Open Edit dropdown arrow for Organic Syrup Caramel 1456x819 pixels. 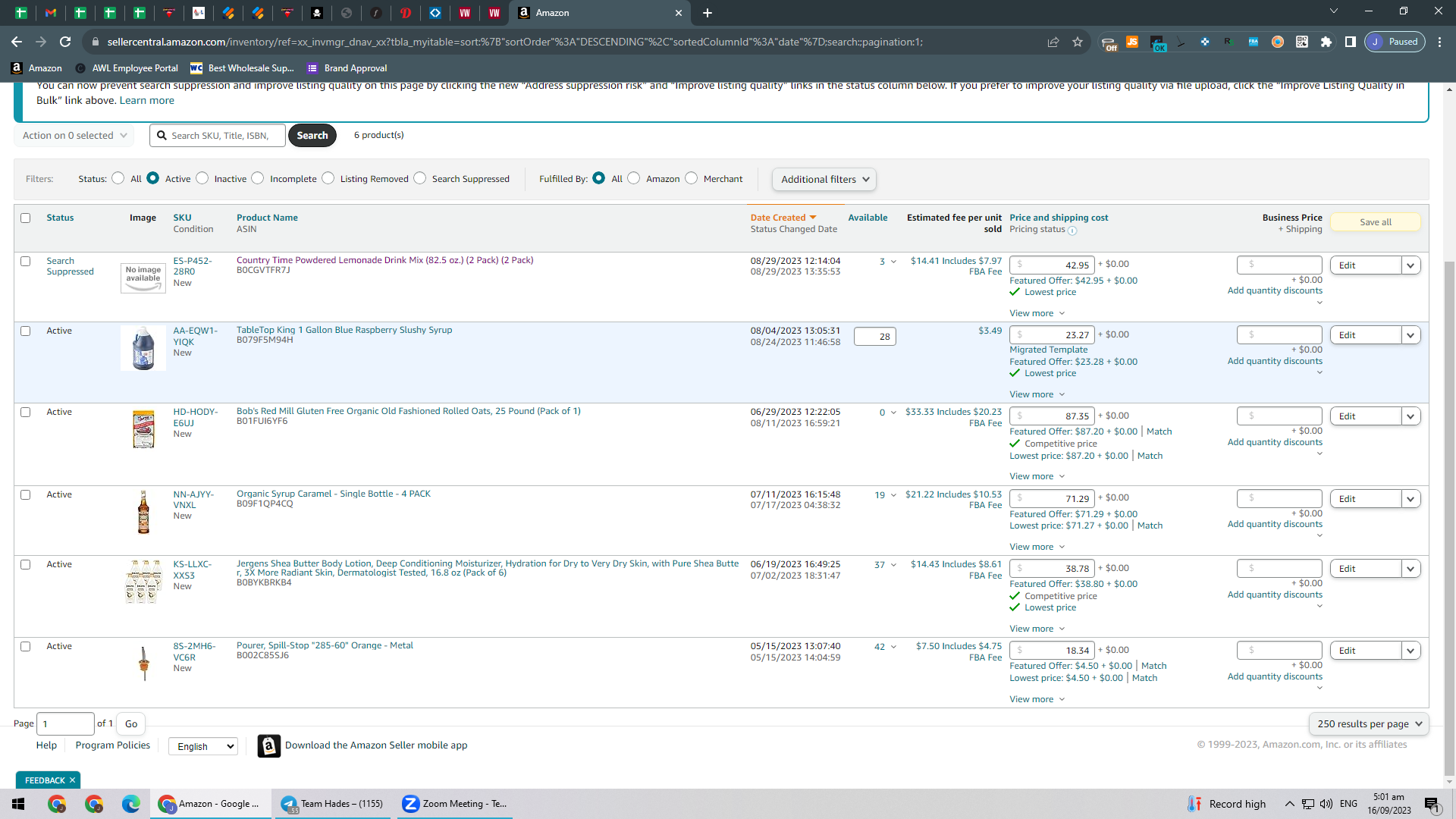(x=1410, y=499)
